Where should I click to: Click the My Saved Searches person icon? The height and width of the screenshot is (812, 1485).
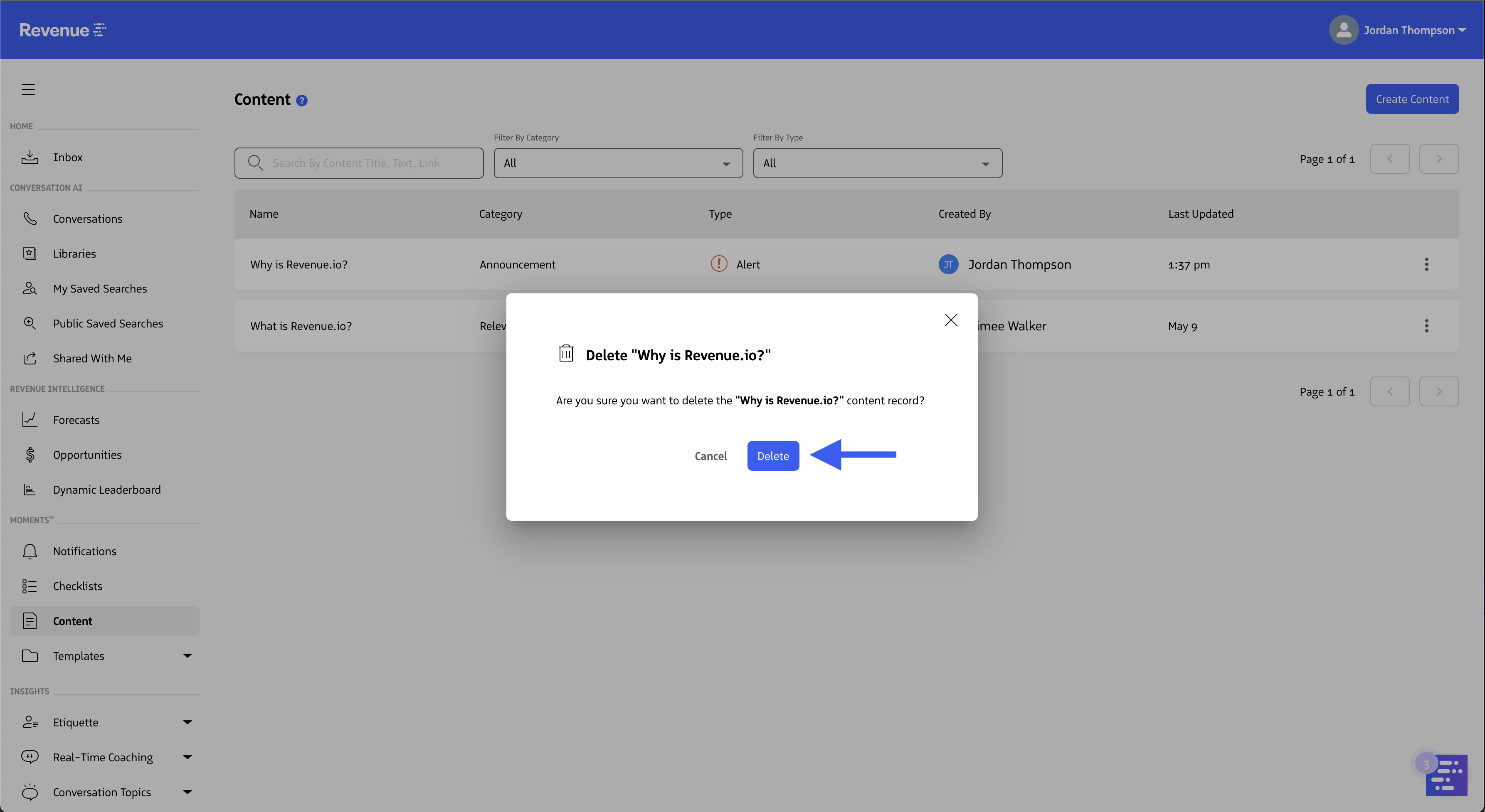point(30,288)
